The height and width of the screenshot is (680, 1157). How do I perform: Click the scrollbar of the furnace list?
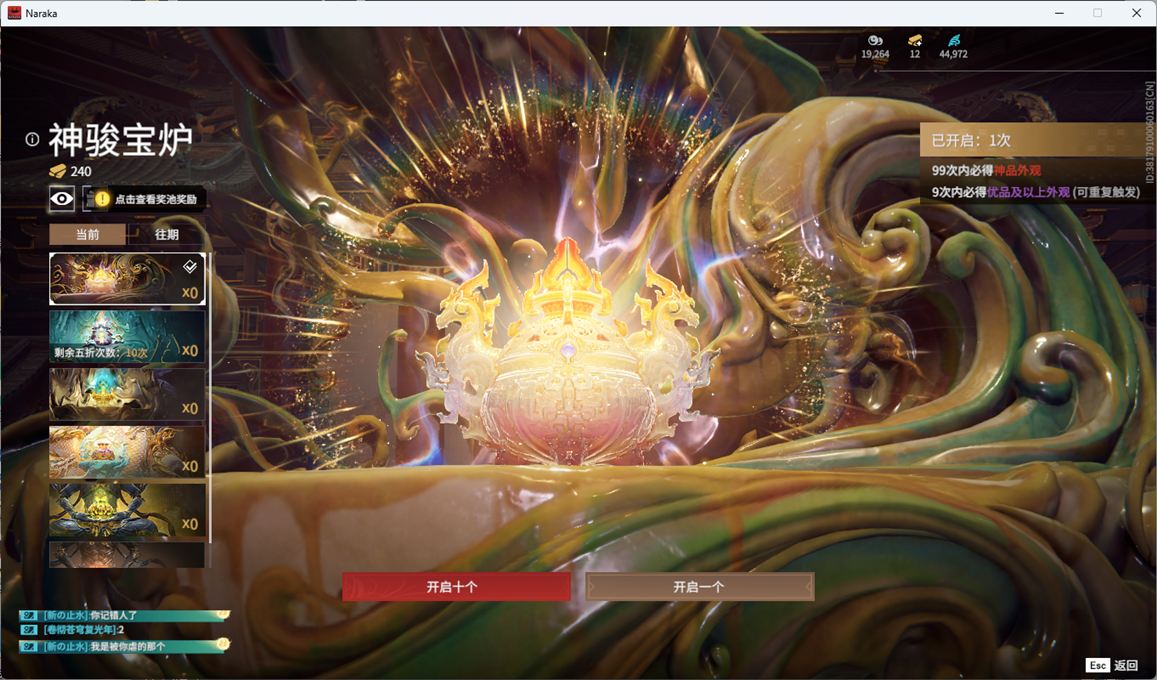point(210,398)
